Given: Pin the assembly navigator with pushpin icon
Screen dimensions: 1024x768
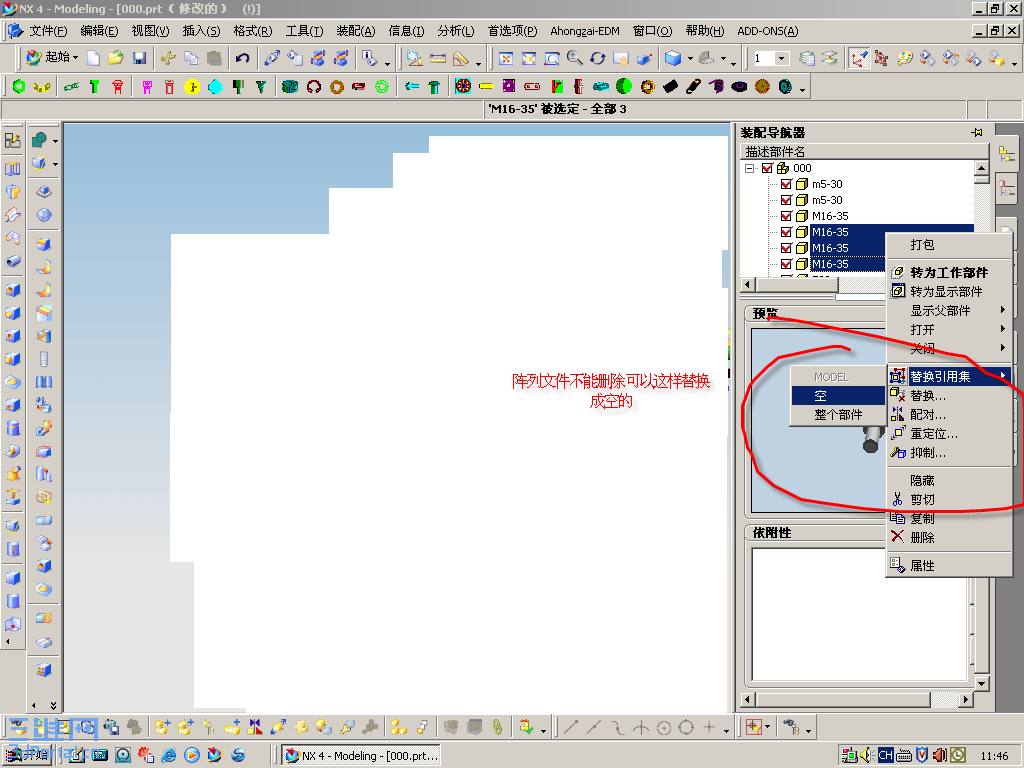Looking at the screenshot, I should point(977,133).
